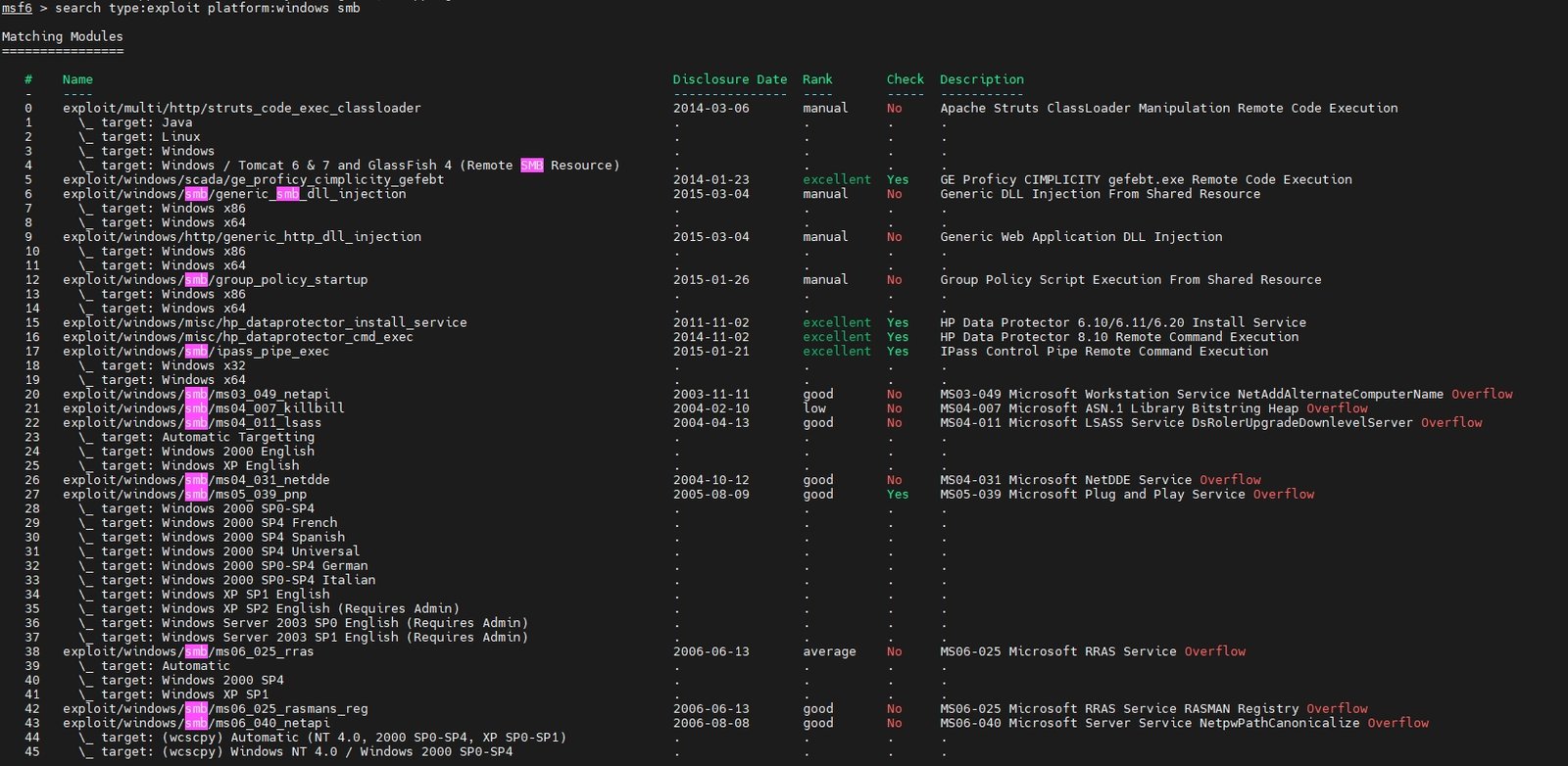This screenshot has width=1568, height=766.
Task: Click the 'target: Windows XP English' row
Action: click(189, 465)
